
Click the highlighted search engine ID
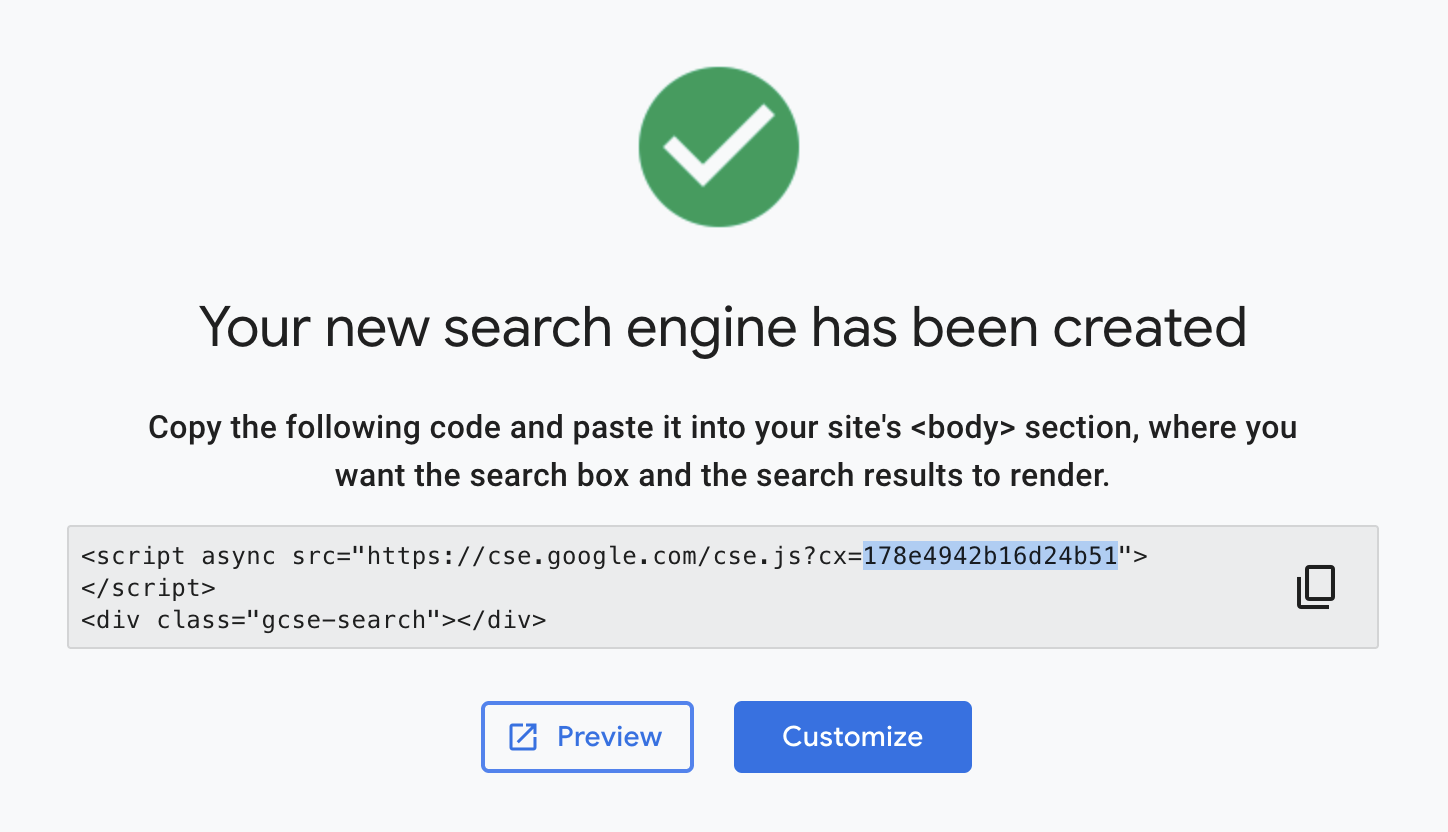(990, 555)
